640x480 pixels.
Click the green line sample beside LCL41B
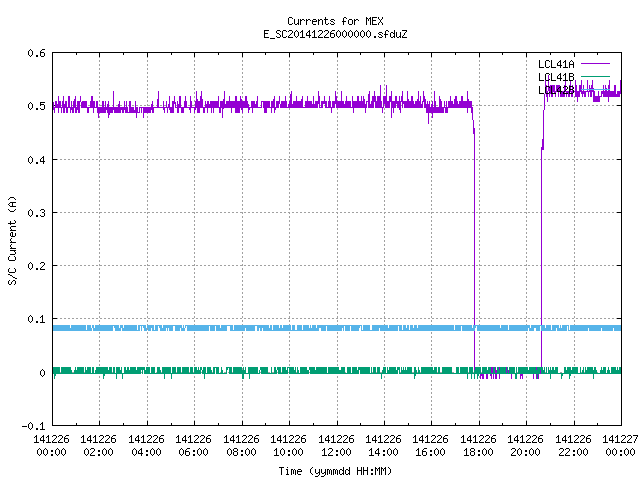[x=595, y=76]
